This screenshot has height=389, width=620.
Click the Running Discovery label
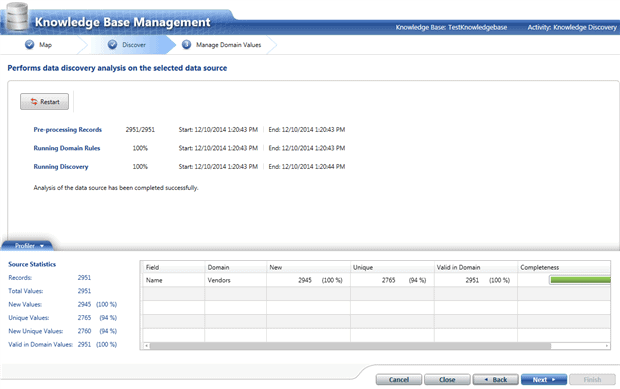tap(61, 167)
